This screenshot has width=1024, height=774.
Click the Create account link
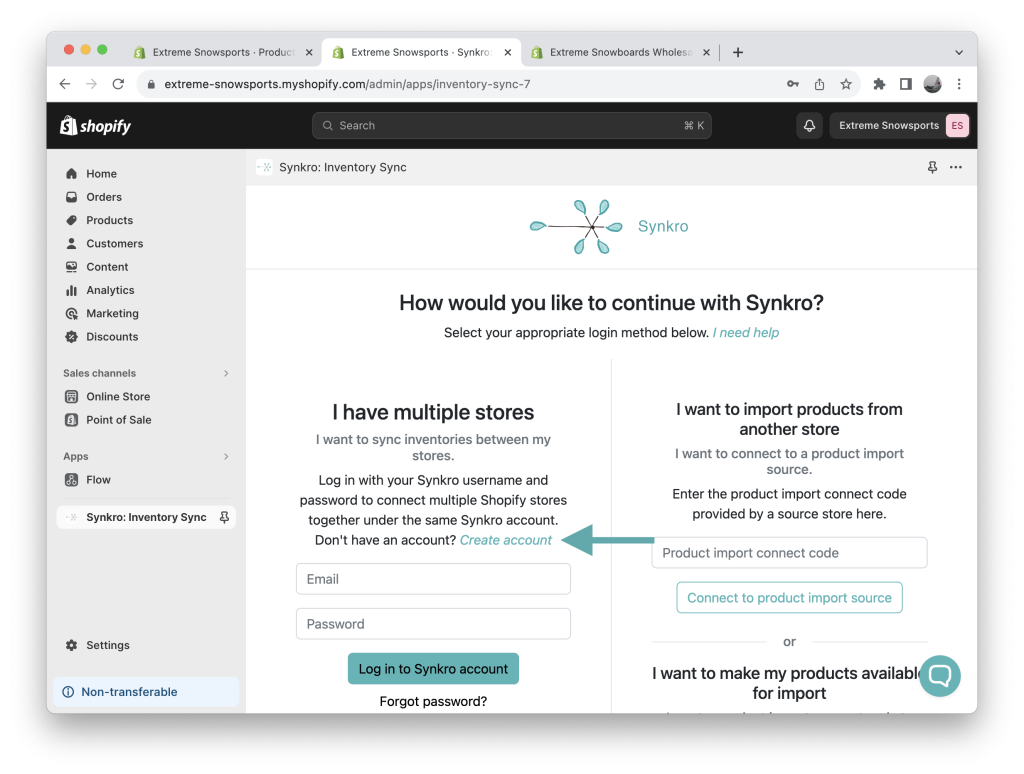[505, 540]
